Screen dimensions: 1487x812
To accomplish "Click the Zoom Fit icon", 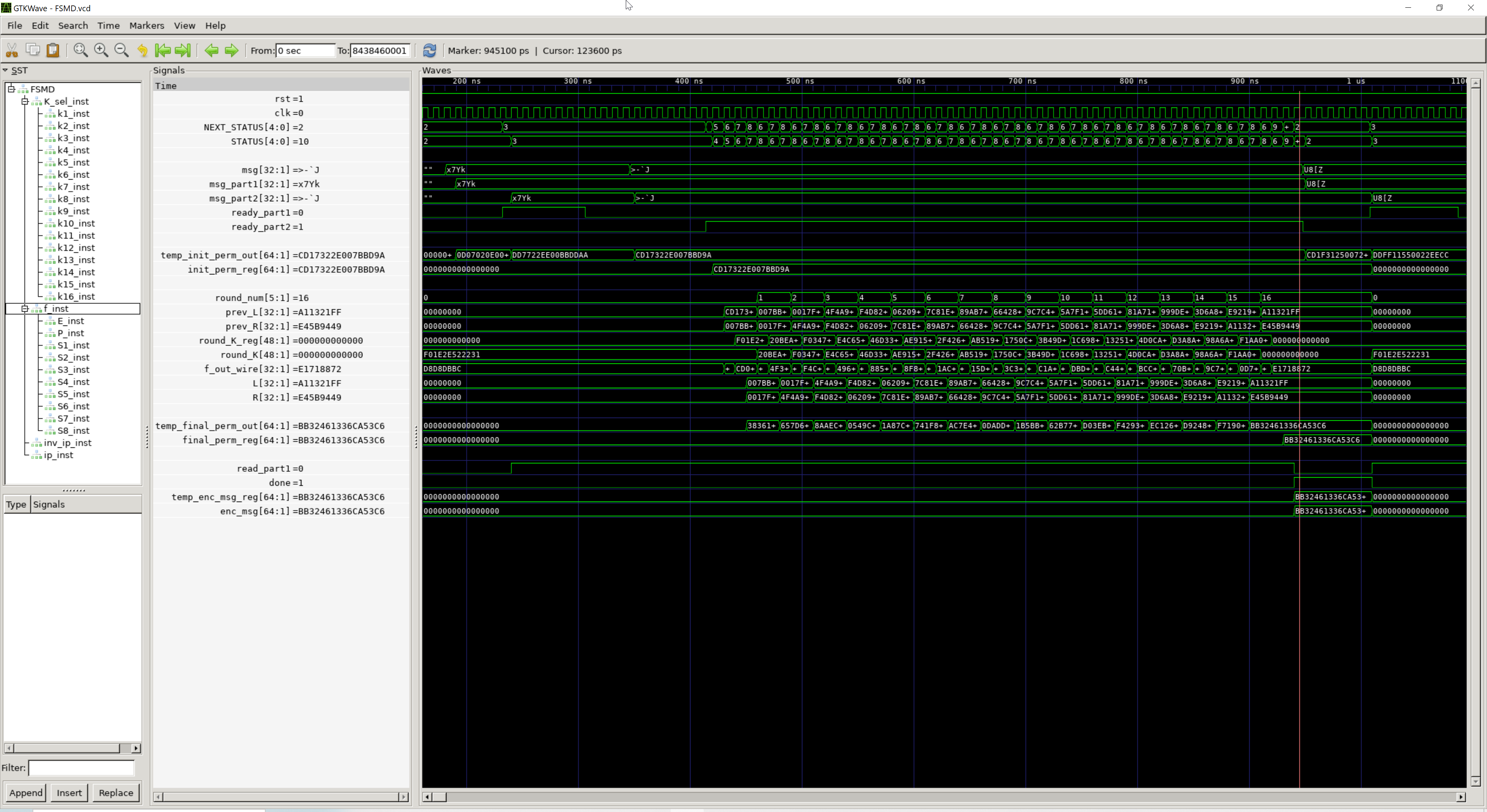I will coord(81,50).
